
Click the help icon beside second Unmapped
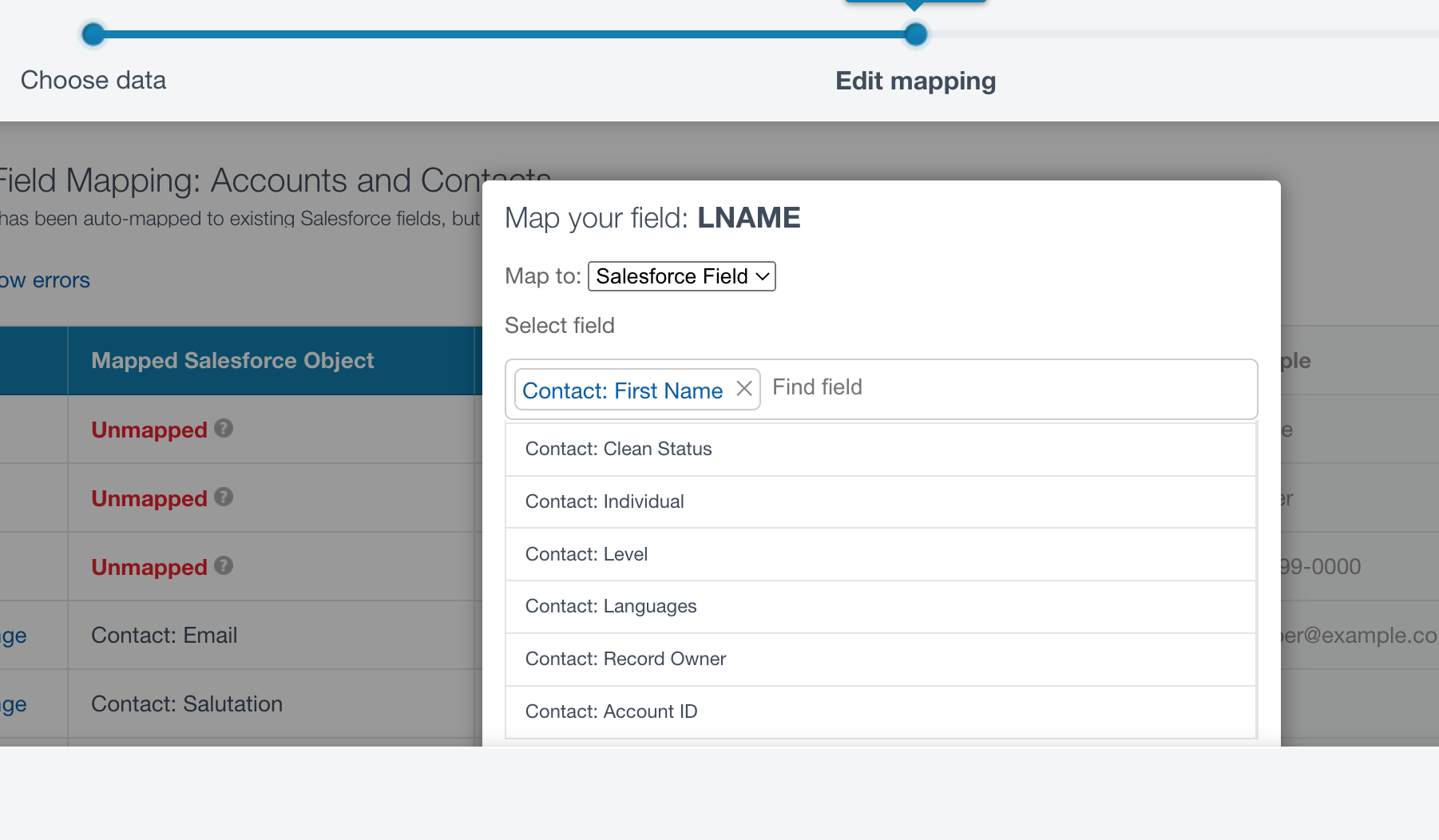coord(224,497)
